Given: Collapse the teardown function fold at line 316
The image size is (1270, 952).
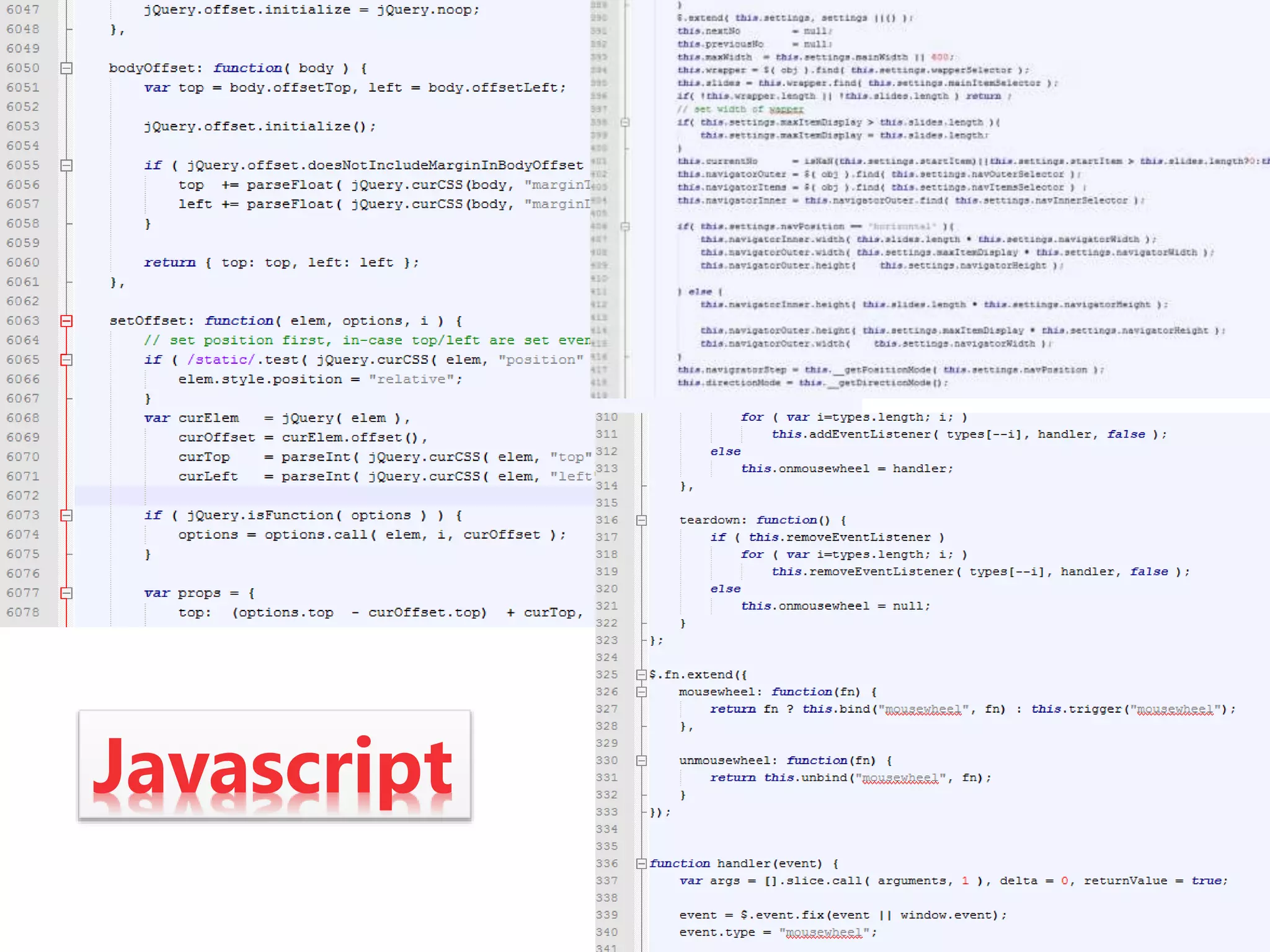Looking at the screenshot, I should [x=642, y=521].
